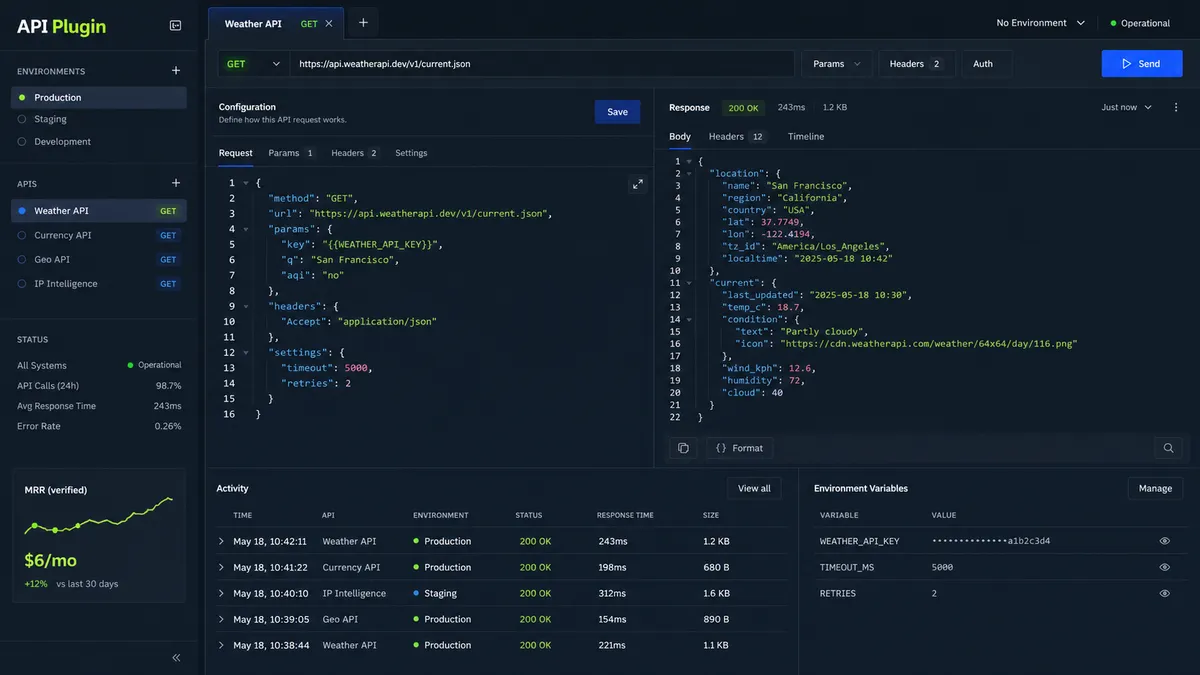Open the Params dropdown in the URL bar
The image size is (1200, 675).
tap(837, 64)
